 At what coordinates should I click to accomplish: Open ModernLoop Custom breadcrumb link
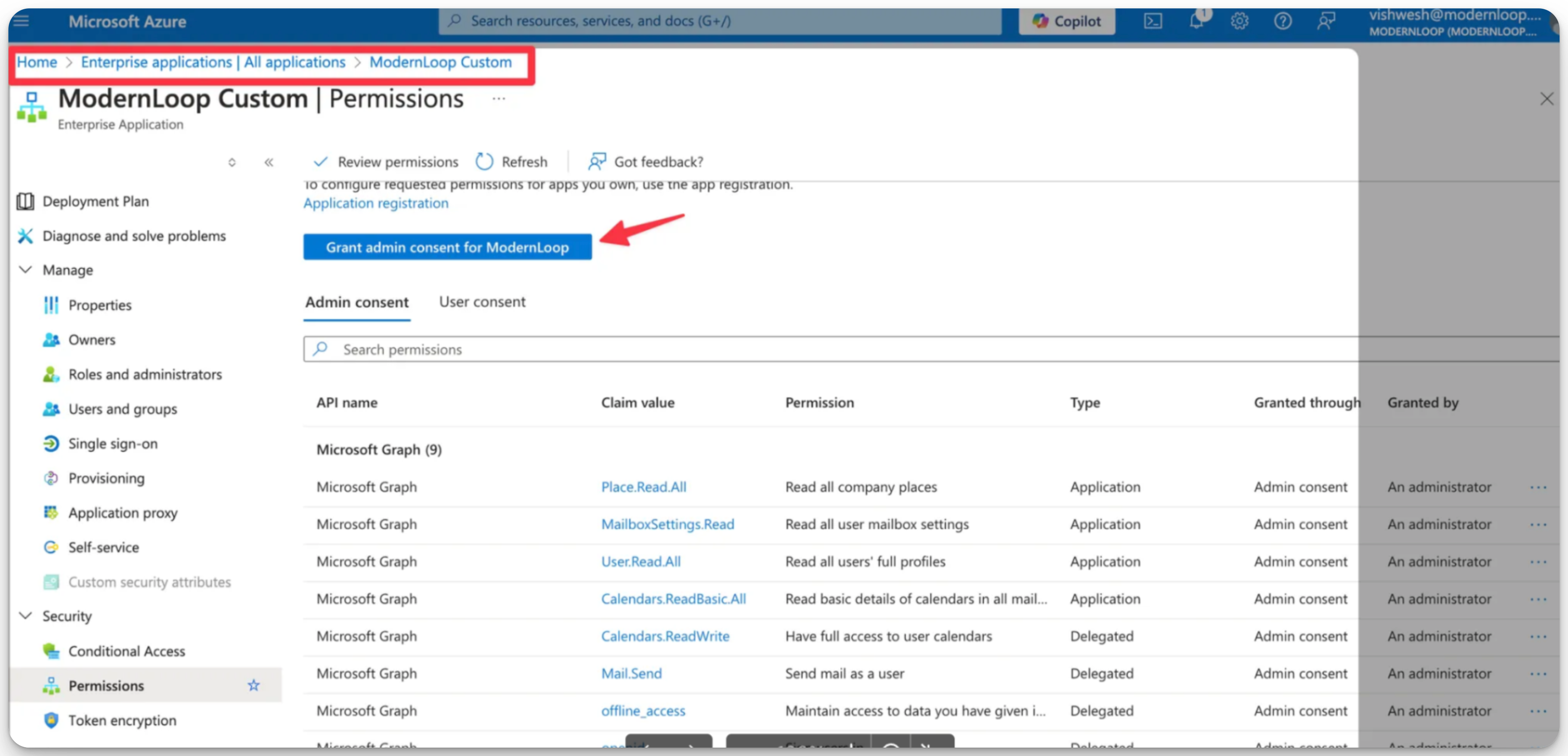pyautogui.click(x=441, y=62)
